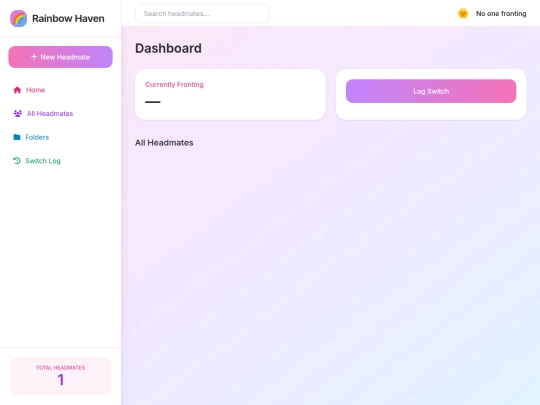Click the Home house icon
The width and height of the screenshot is (540, 405).
tap(17, 90)
